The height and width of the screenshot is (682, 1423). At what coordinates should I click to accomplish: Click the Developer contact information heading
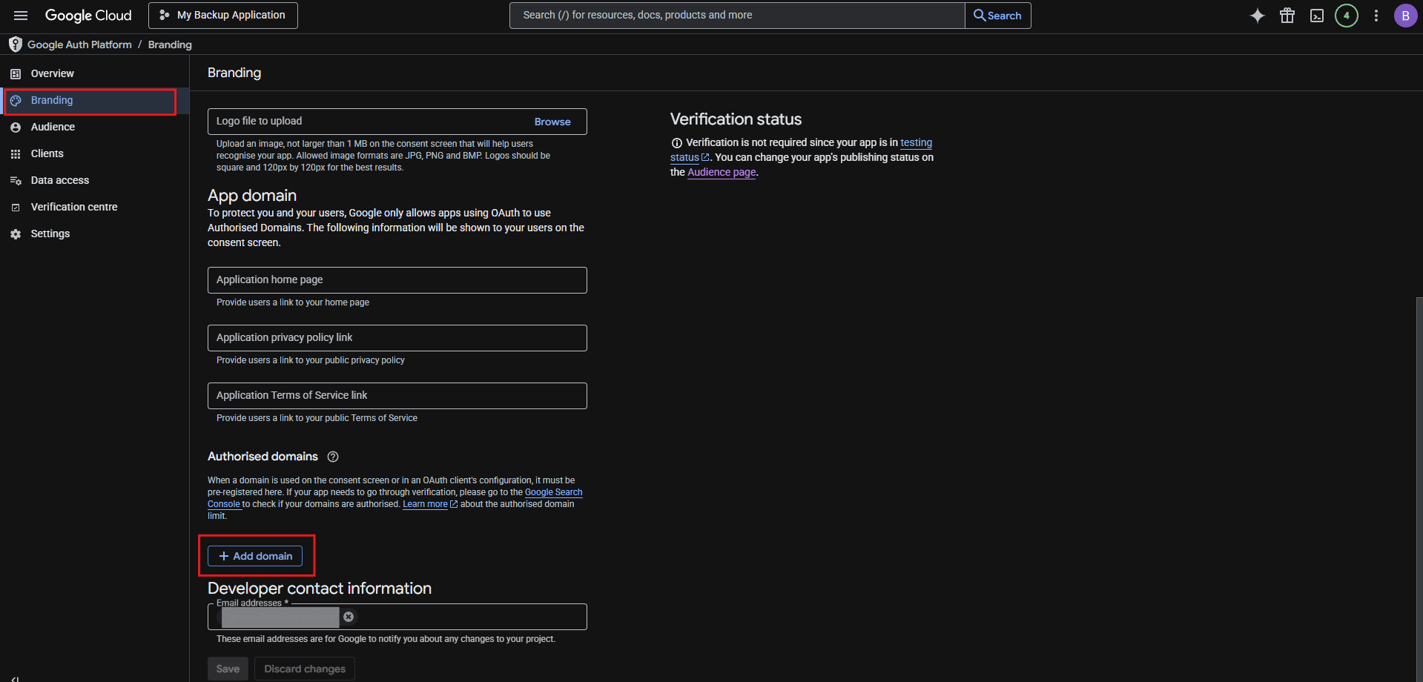320,589
